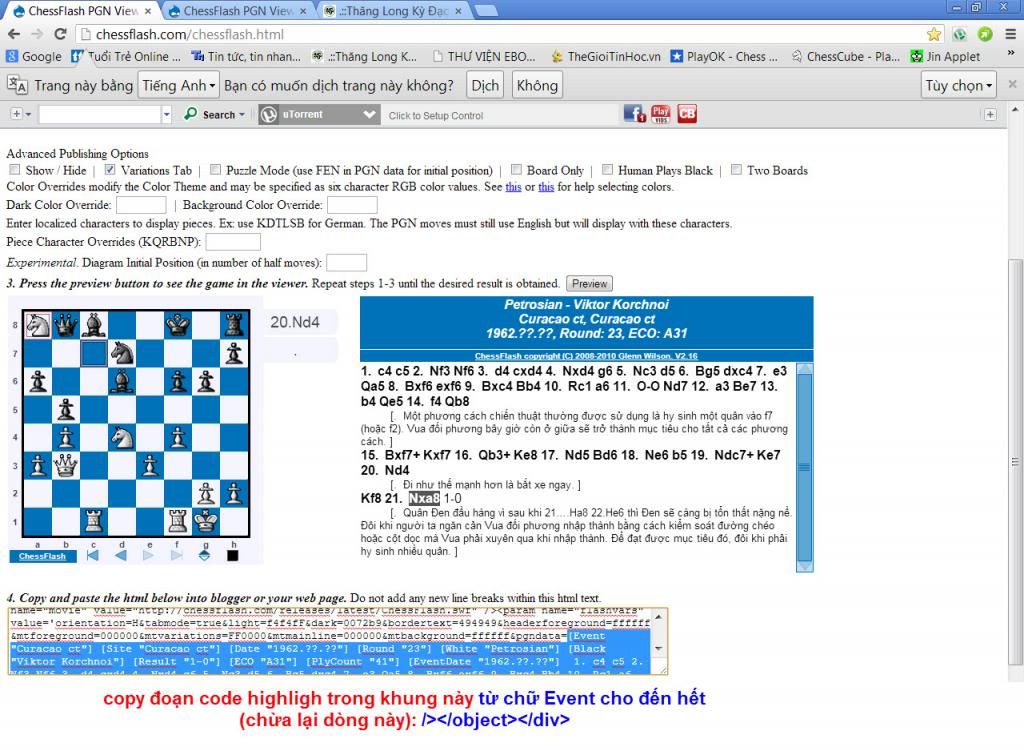The height and width of the screenshot is (750, 1024).
Task: Open the Google bookmark
Action: [34, 57]
